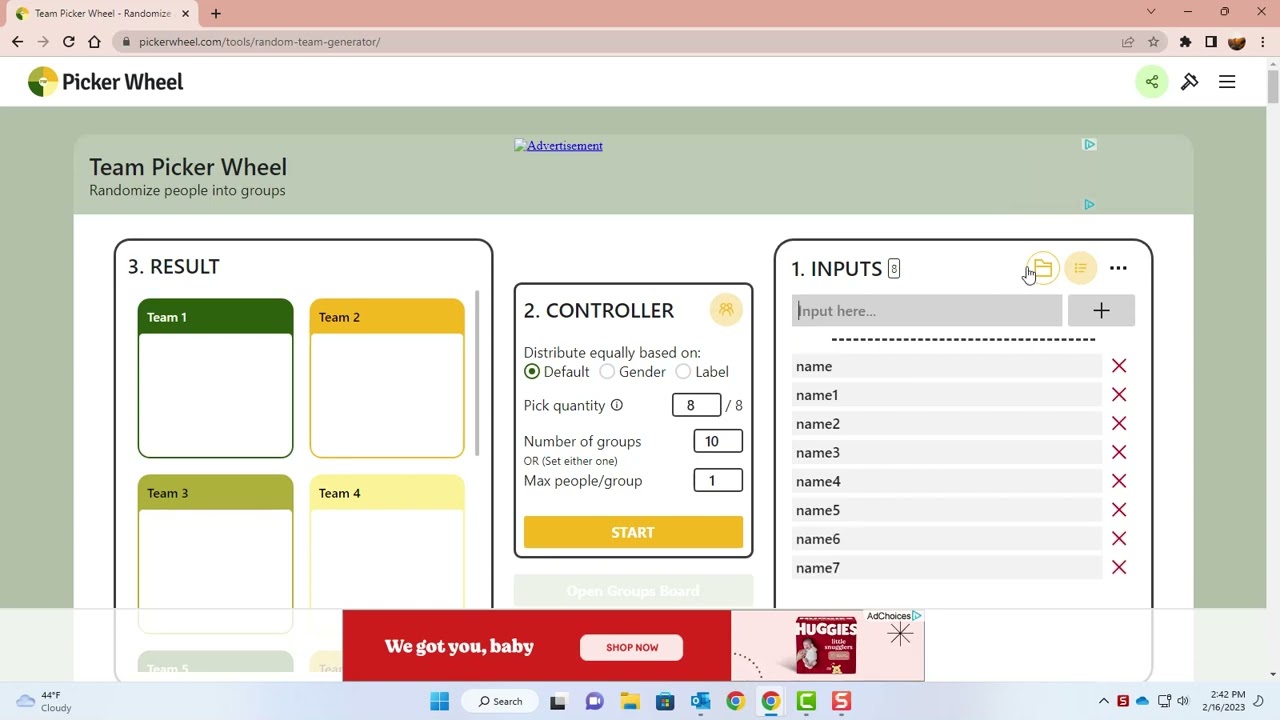The width and height of the screenshot is (1280, 720).
Task: Go to browser home page icon
Action: click(x=94, y=42)
